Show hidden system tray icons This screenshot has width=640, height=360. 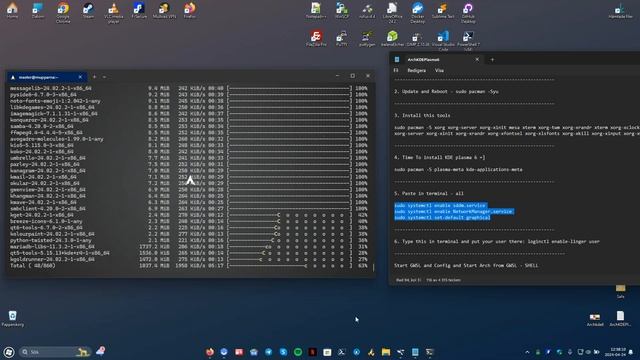[527, 352]
